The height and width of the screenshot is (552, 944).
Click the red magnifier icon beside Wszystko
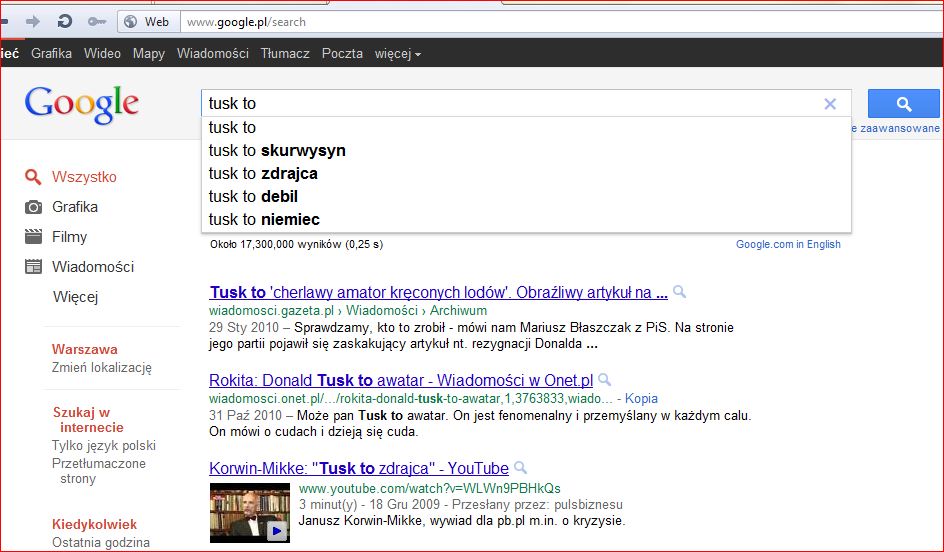(x=33, y=177)
